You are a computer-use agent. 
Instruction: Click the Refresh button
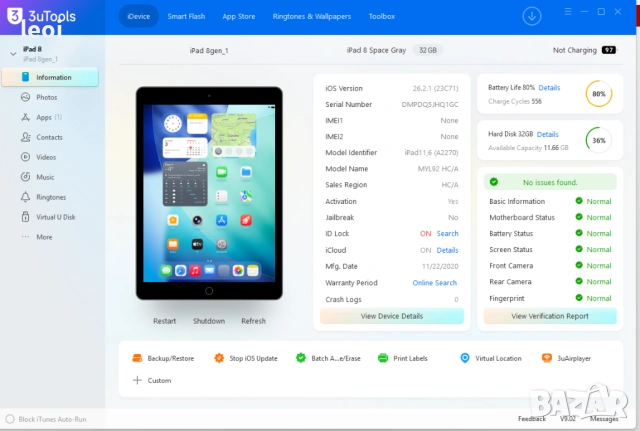point(253,321)
